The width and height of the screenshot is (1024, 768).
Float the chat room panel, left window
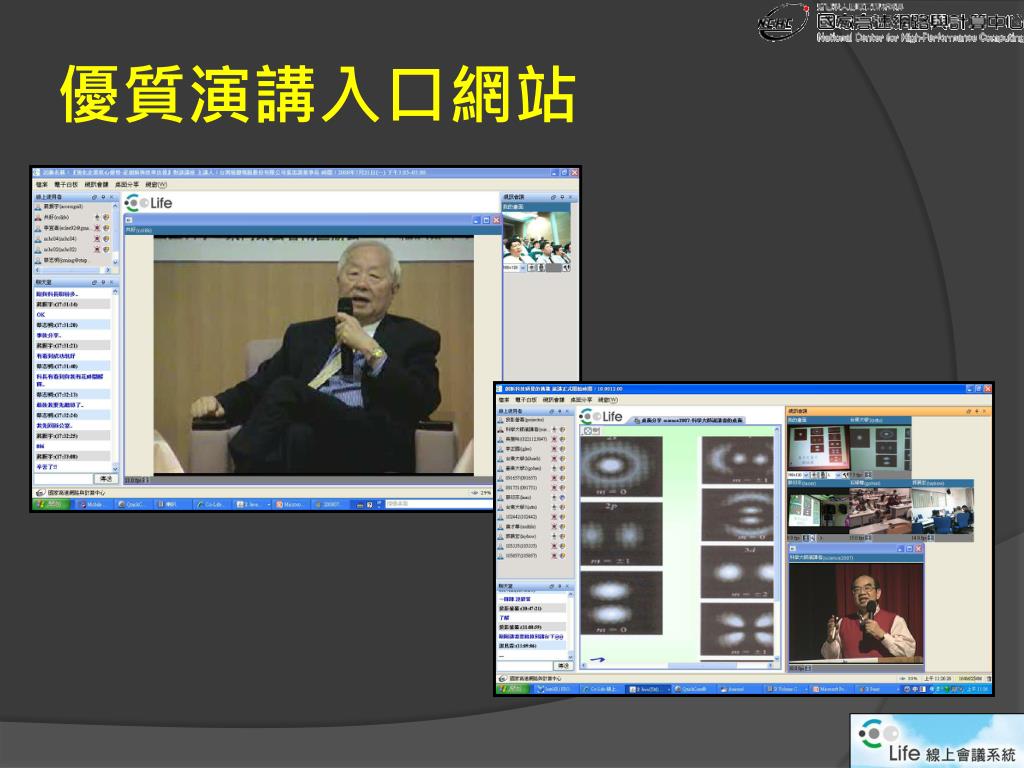click(94, 283)
